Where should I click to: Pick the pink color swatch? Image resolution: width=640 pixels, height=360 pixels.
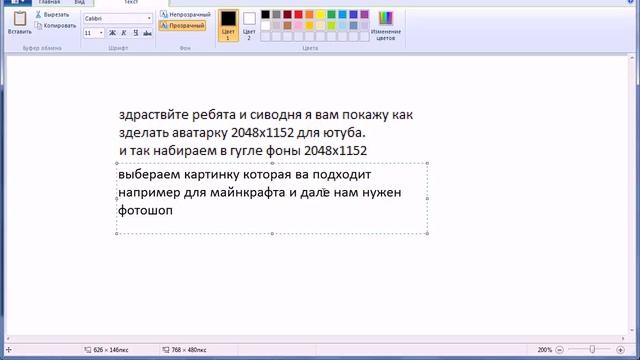(x=298, y=26)
